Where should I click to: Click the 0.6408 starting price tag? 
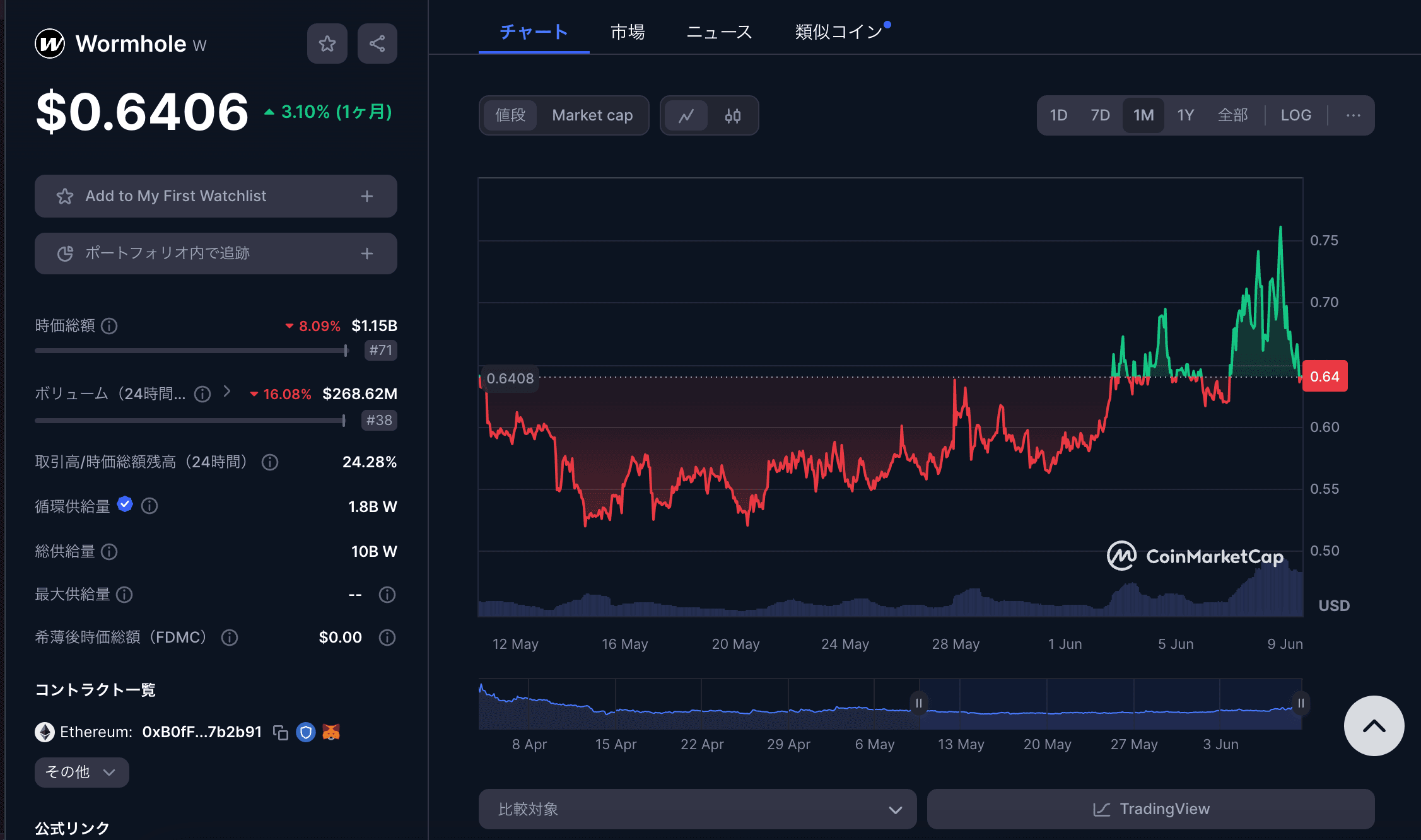click(510, 378)
